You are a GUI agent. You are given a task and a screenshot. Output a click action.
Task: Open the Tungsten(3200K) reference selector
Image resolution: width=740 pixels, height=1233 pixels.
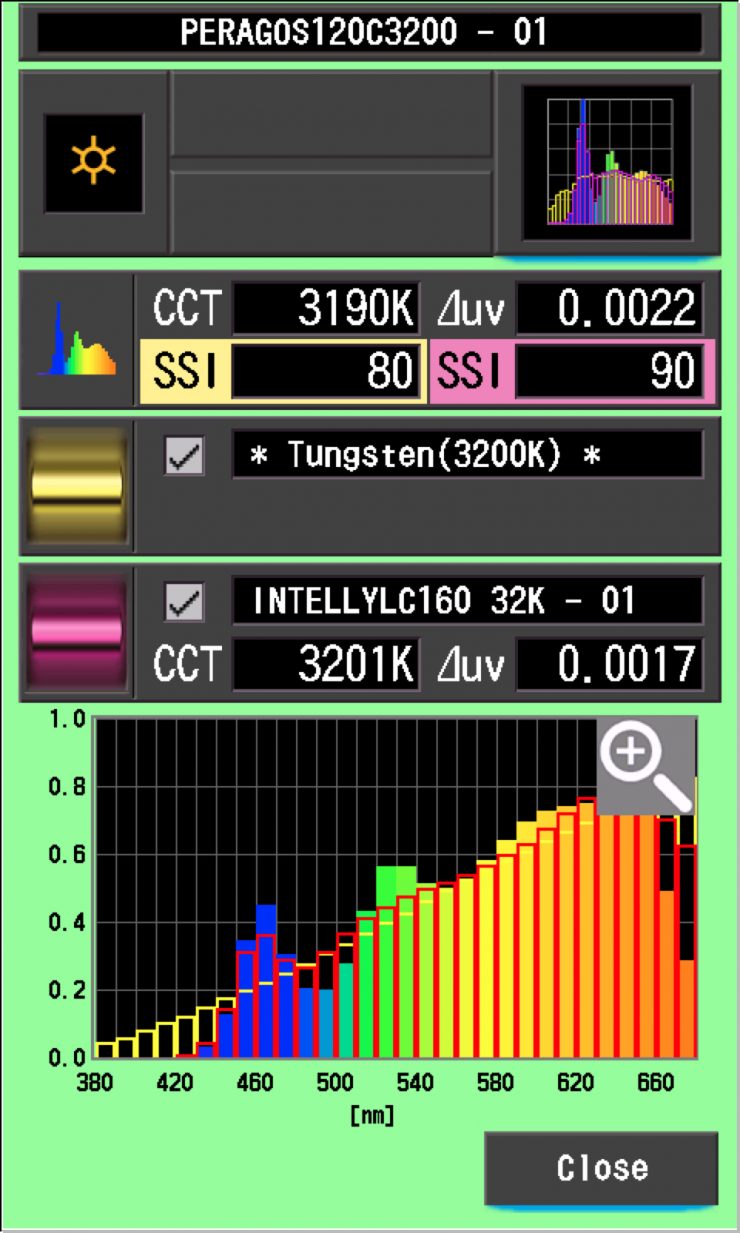point(467,456)
